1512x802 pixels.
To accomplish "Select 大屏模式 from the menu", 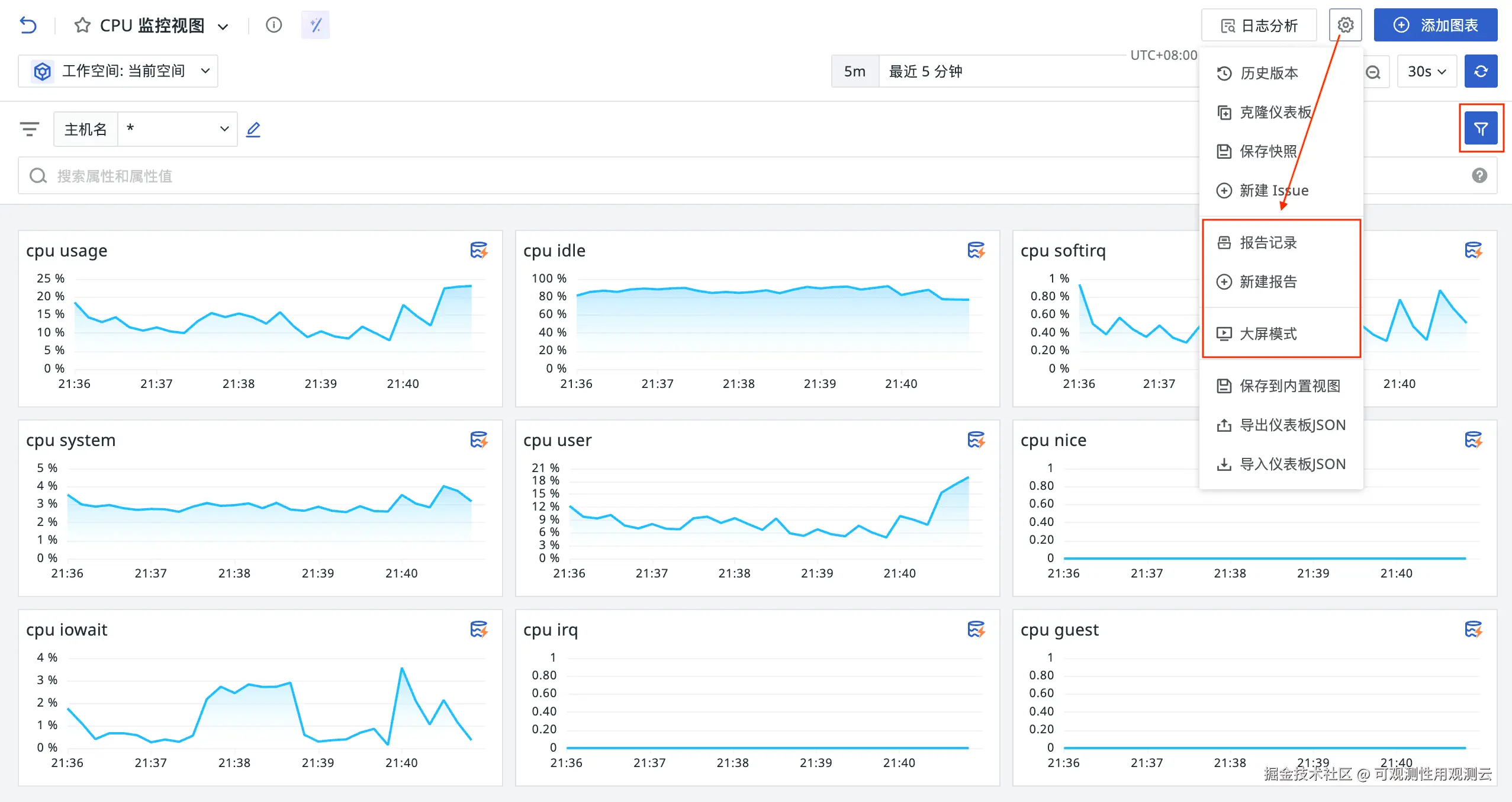I will coord(1268,334).
